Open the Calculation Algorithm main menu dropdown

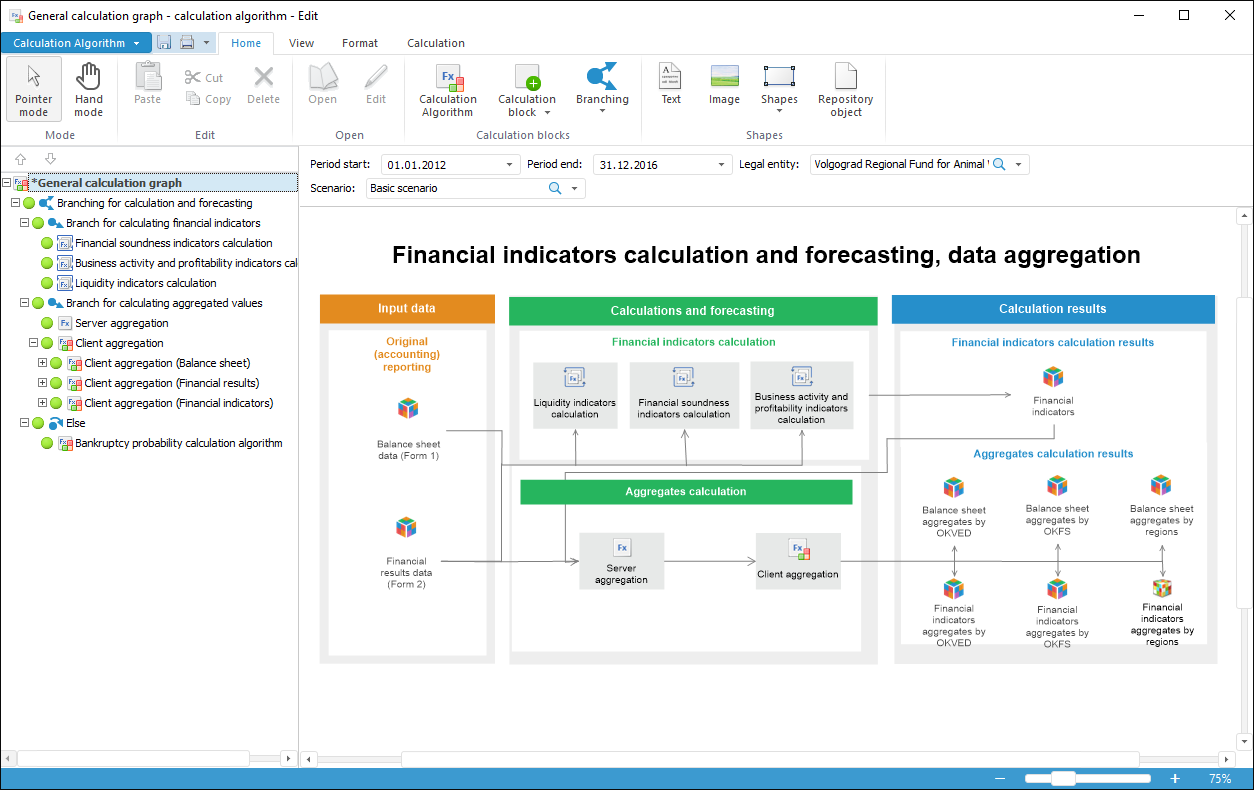point(76,43)
